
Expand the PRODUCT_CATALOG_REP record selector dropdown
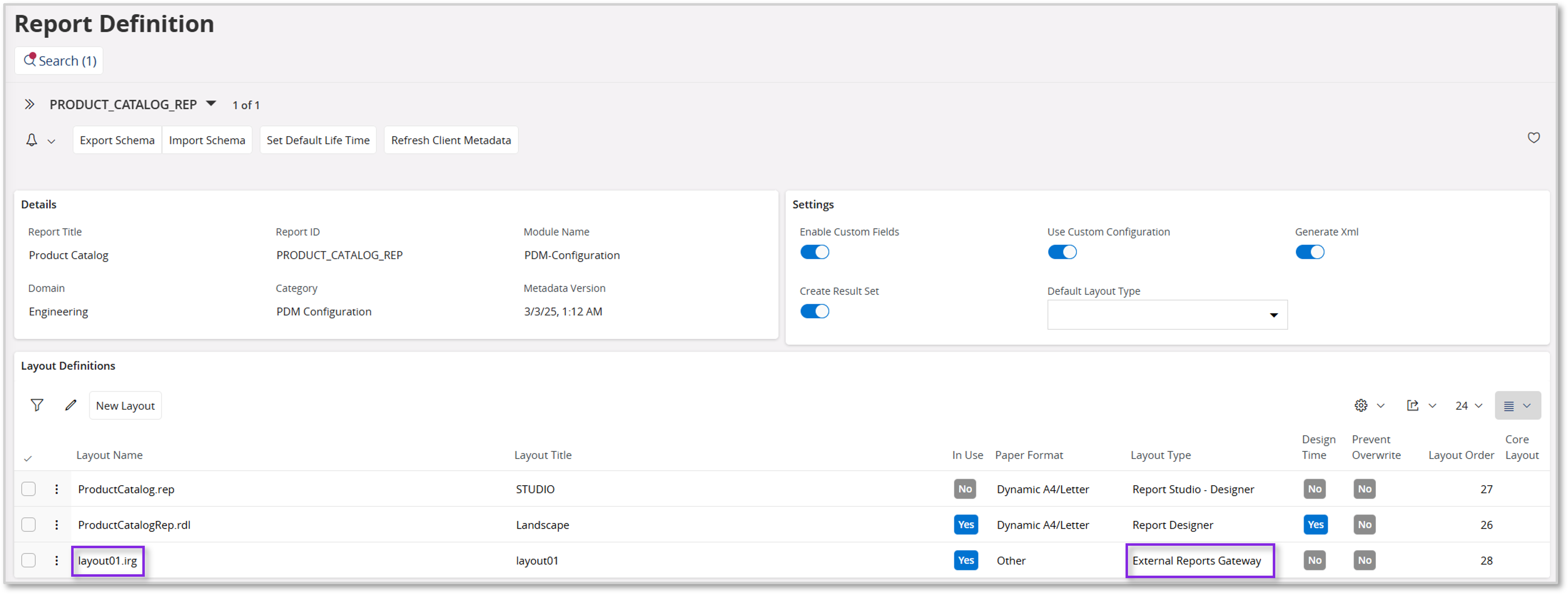click(x=211, y=104)
